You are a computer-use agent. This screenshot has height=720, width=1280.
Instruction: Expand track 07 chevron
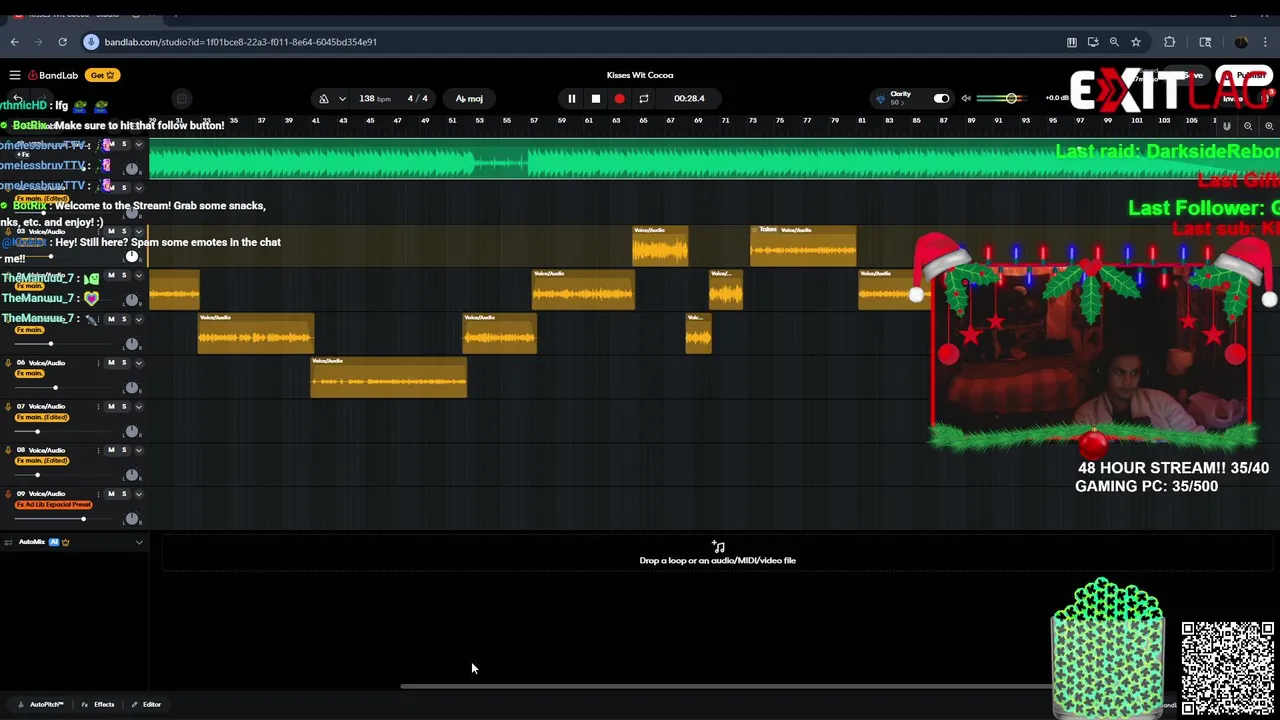139,407
